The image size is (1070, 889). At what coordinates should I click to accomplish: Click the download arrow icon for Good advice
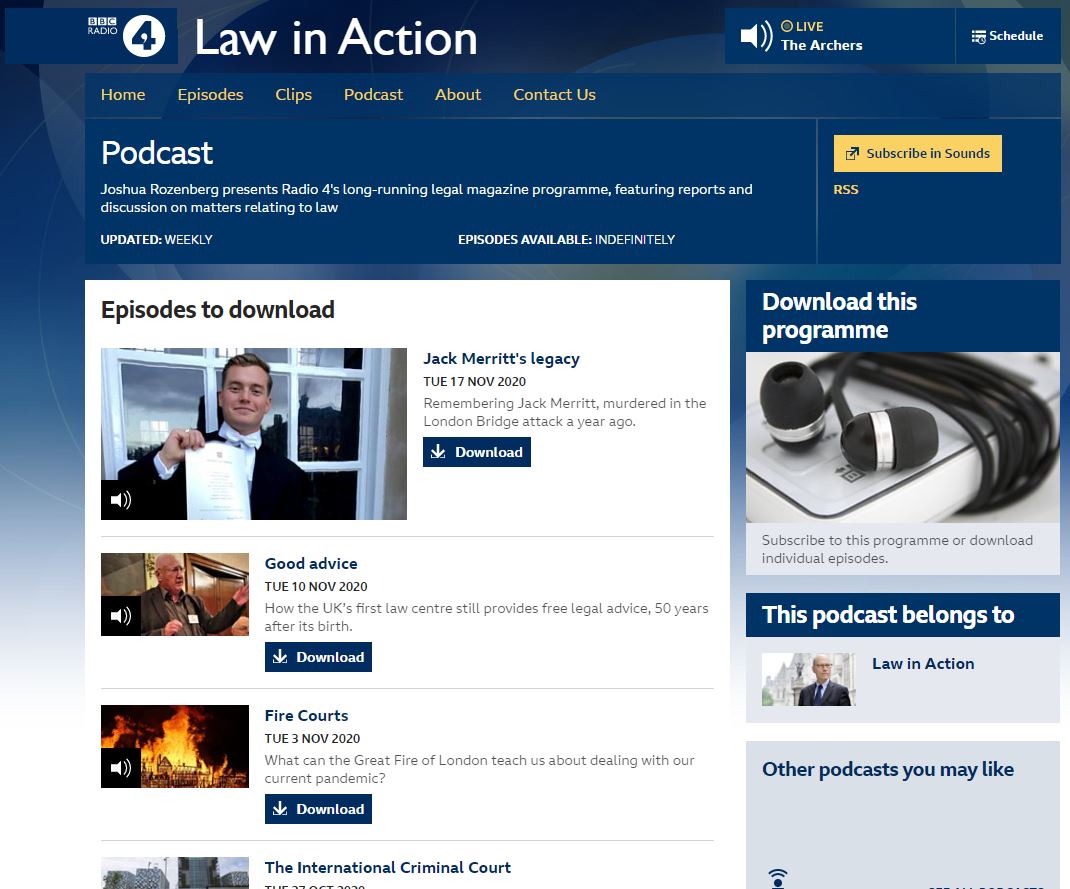(x=280, y=656)
